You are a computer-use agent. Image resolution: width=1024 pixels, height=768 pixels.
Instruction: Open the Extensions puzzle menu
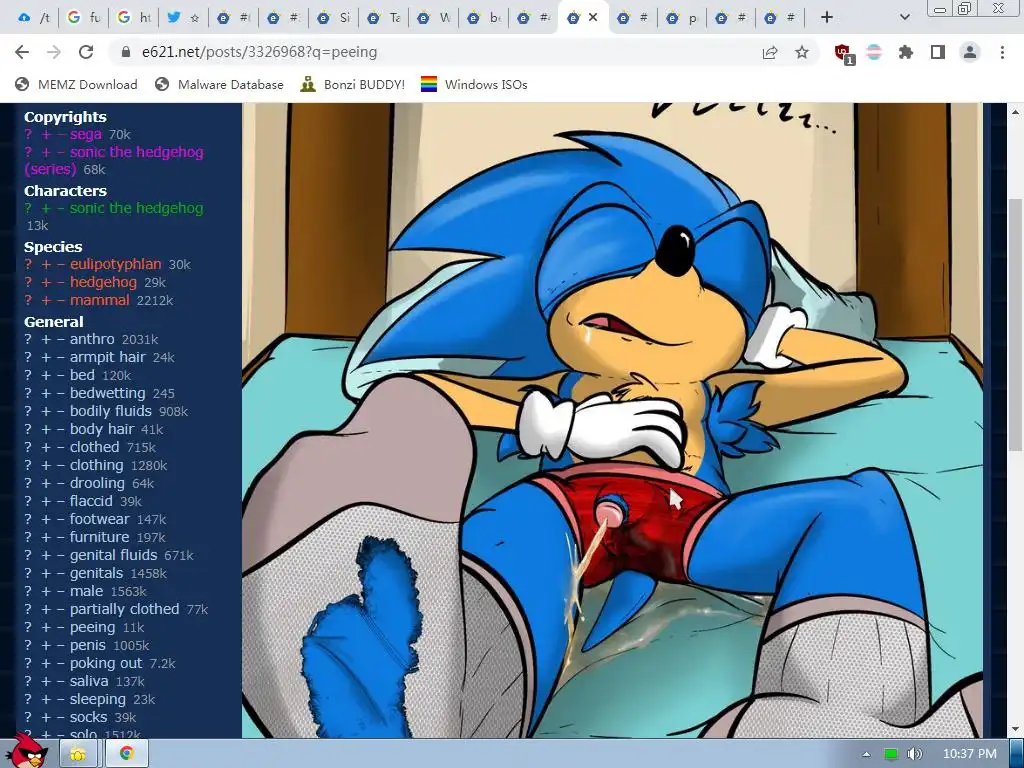905,52
